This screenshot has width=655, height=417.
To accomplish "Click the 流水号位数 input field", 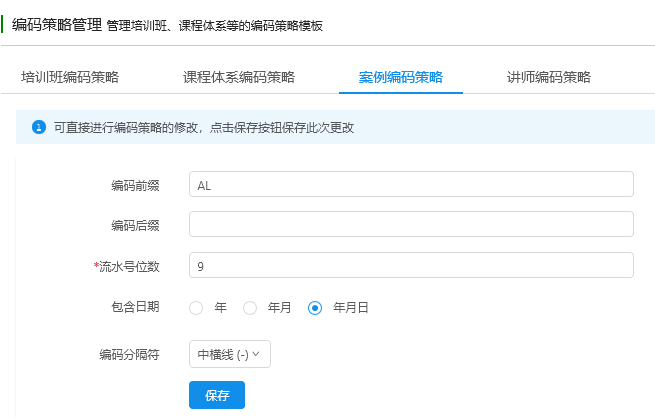I will coord(411,265).
